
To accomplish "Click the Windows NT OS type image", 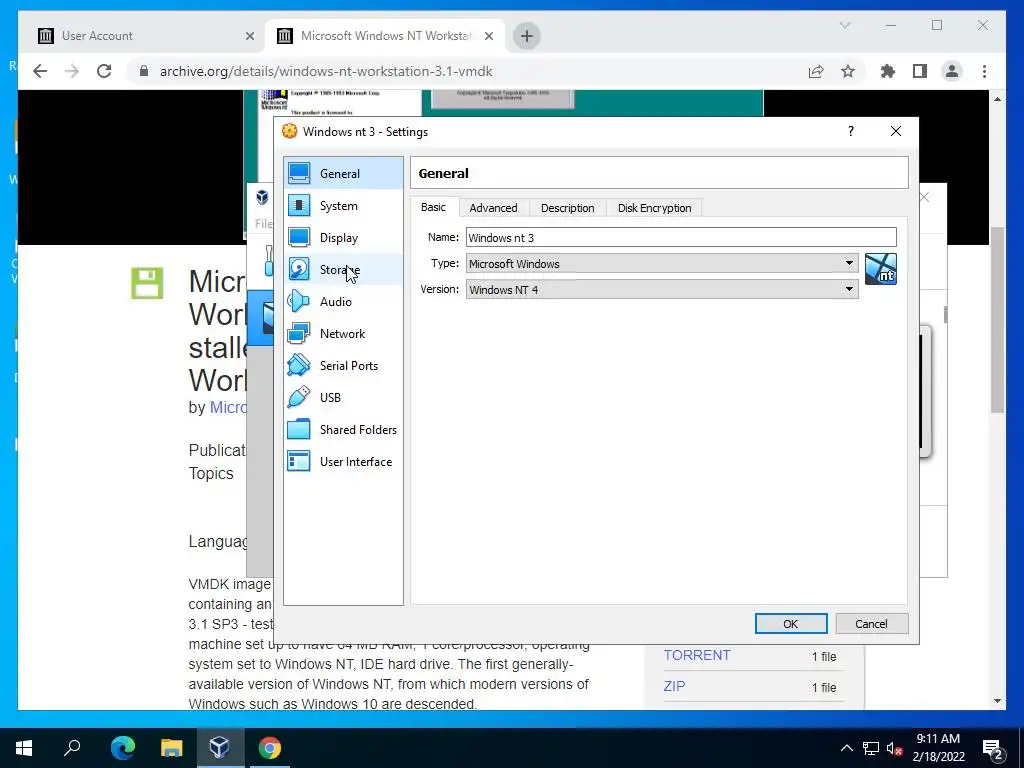I will (880, 269).
